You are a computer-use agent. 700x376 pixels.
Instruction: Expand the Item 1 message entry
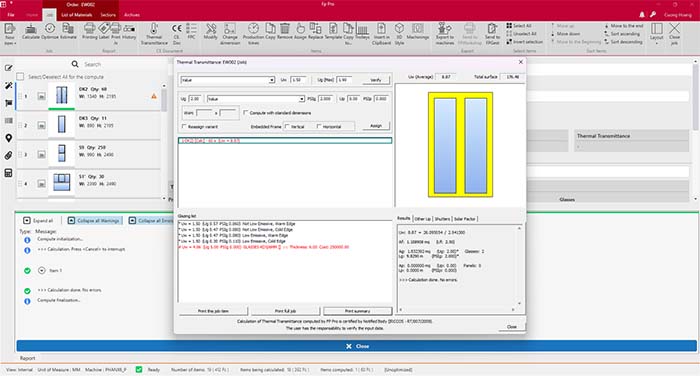[x=42, y=270]
